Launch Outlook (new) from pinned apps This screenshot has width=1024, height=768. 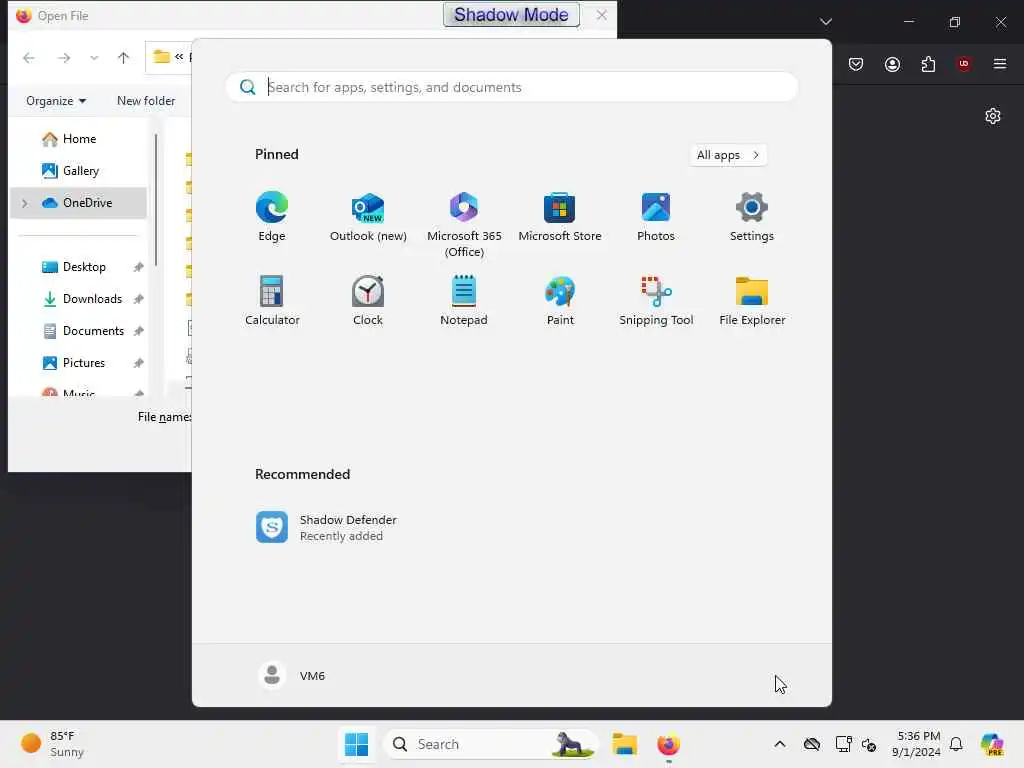(x=368, y=217)
